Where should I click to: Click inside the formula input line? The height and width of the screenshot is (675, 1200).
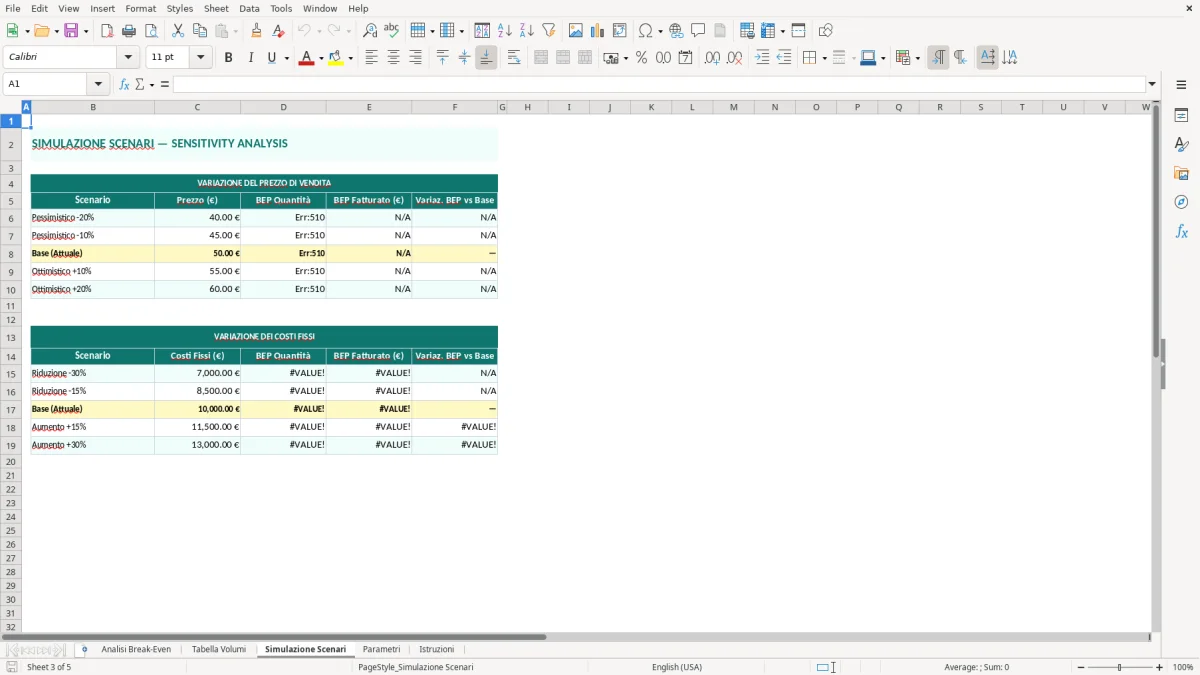click(x=659, y=84)
